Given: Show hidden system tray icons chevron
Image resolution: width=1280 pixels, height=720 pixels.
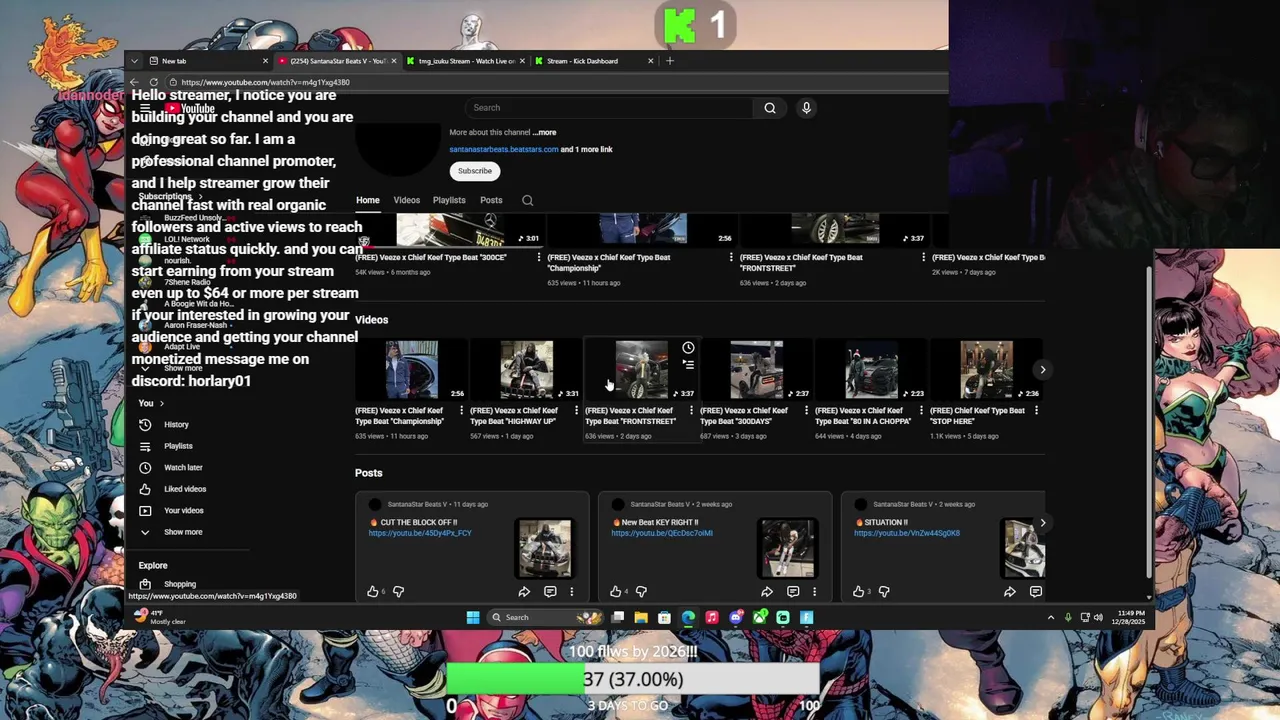Looking at the screenshot, I should tap(1051, 618).
